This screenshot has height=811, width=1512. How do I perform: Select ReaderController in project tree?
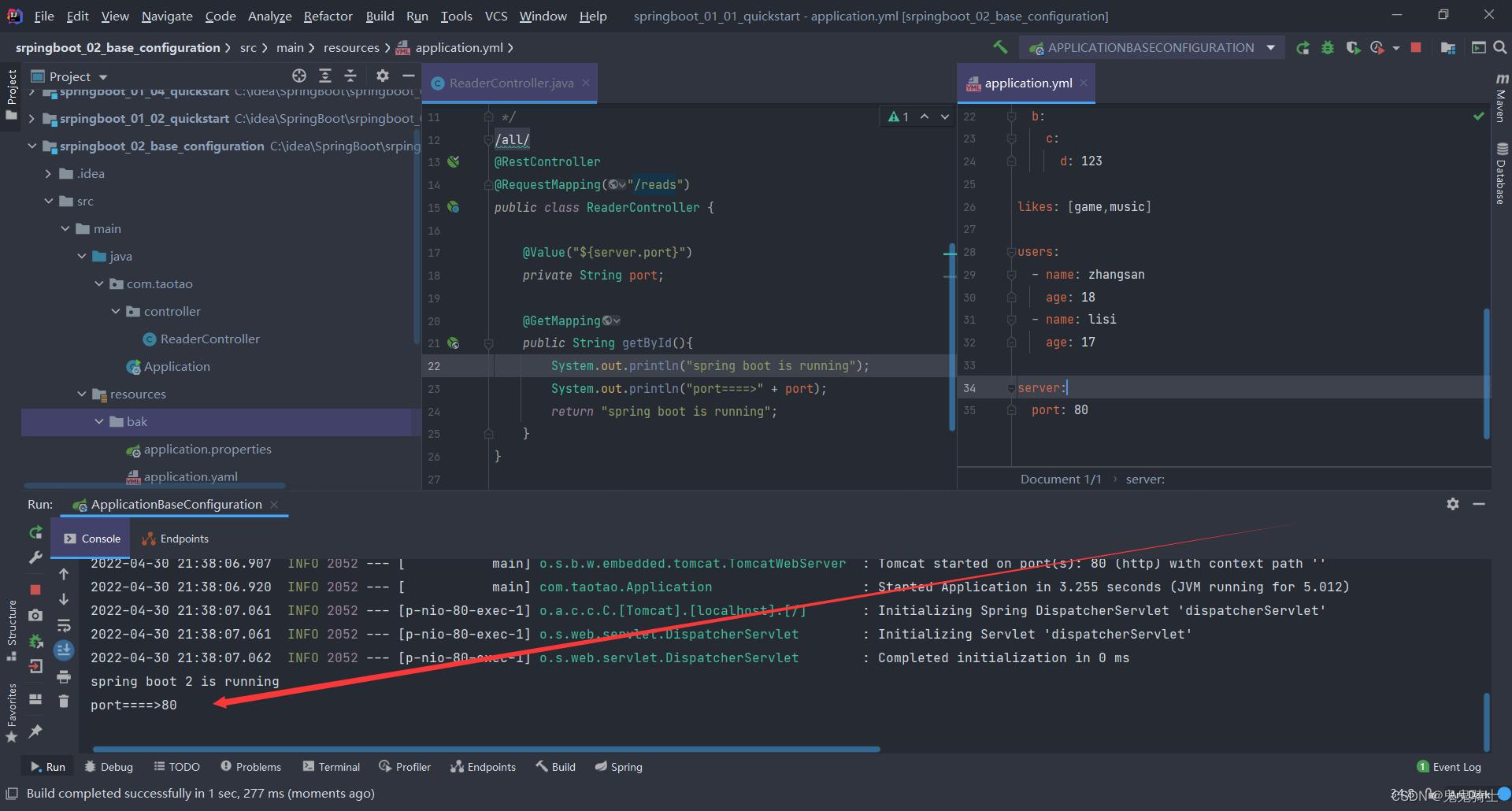(202, 339)
